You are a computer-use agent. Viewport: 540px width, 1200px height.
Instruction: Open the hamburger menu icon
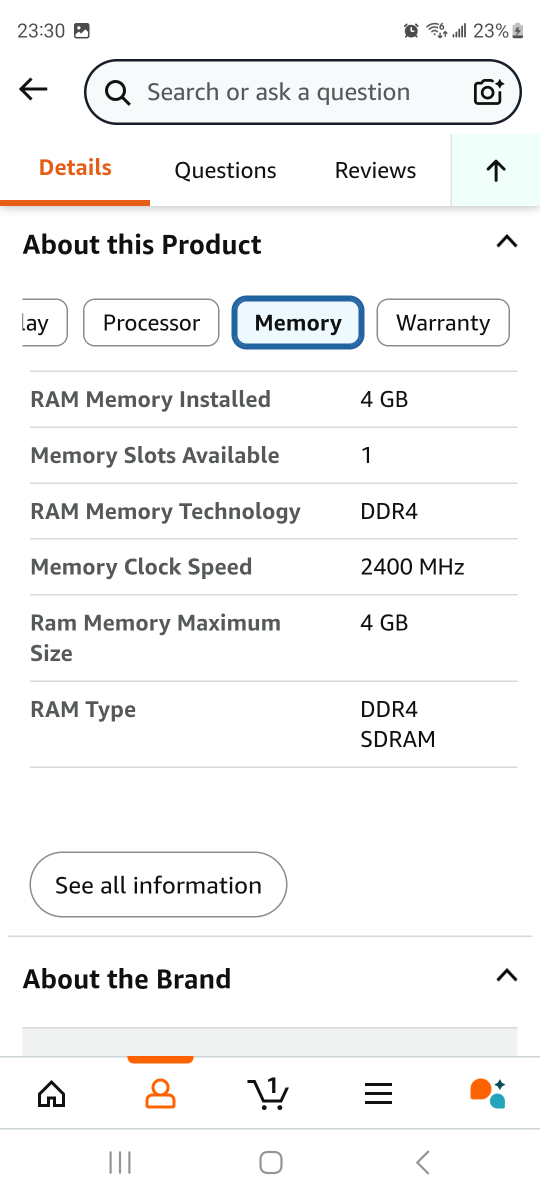click(x=378, y=1095)
